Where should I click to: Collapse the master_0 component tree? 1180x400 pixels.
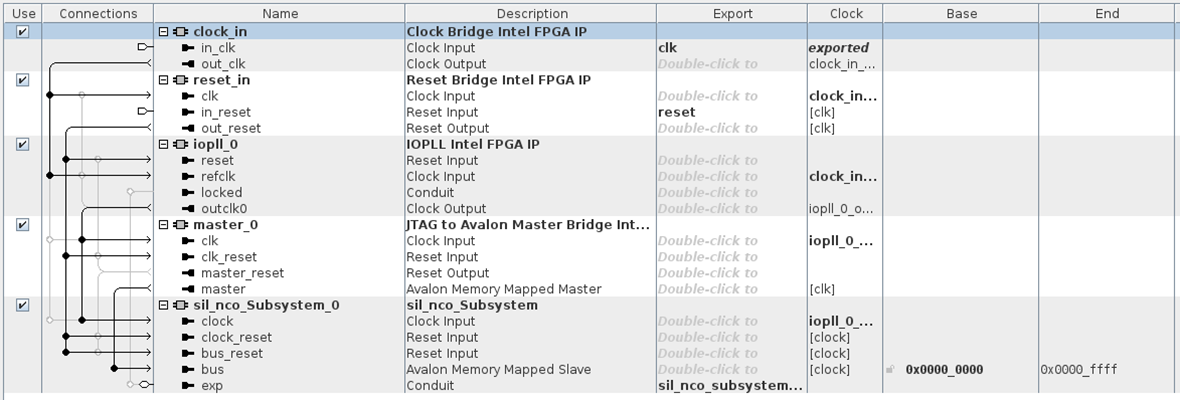163,225
